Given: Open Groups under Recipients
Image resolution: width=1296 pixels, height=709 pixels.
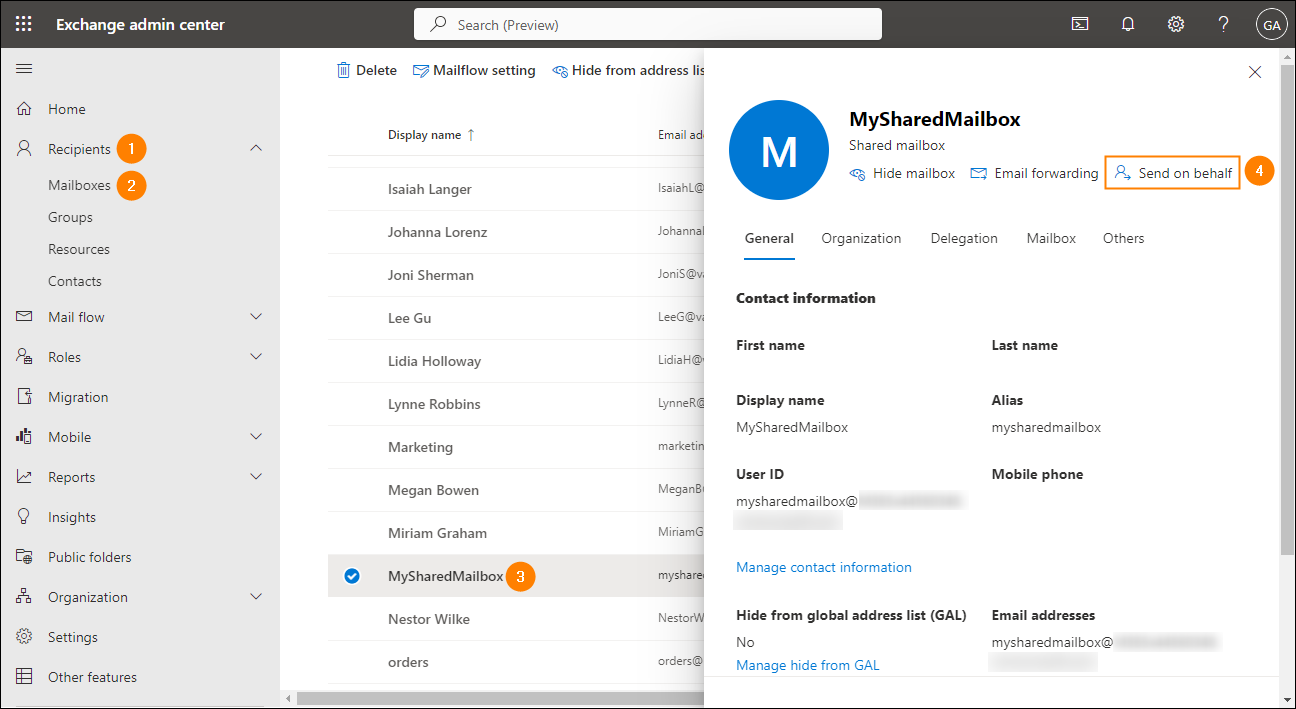Looking at the screenshot, I should pos(70,217).
